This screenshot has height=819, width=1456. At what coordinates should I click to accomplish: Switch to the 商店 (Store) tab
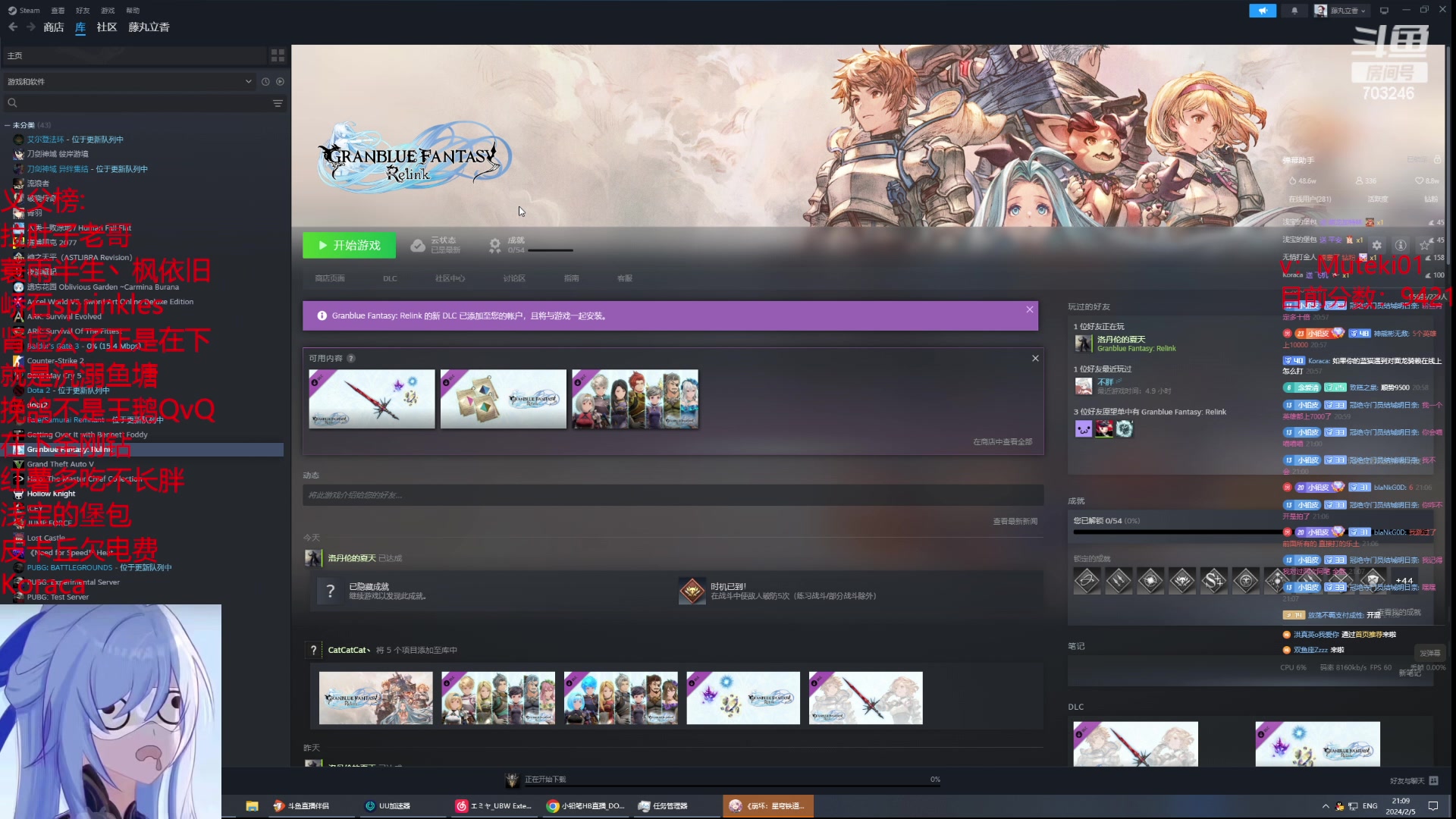point(54,27)
